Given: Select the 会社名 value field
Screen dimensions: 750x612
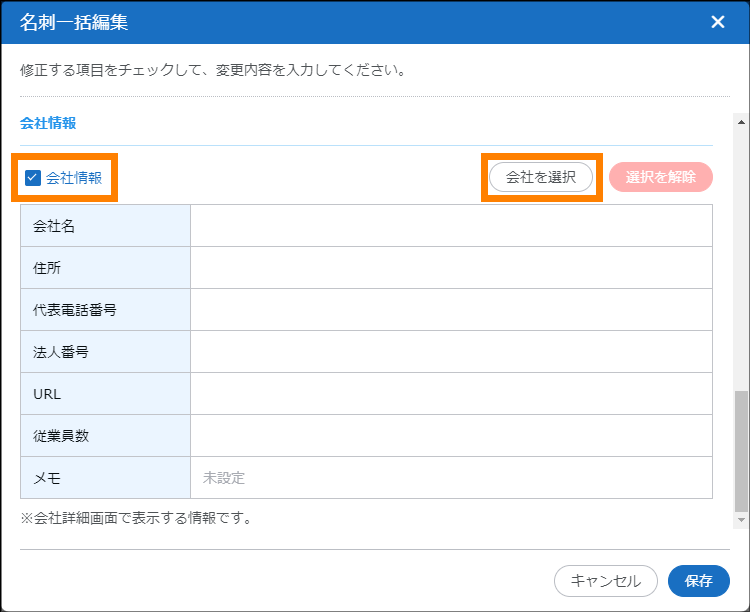Looking at the screenshot, I should pyautogui.click(x=450, y=226).
